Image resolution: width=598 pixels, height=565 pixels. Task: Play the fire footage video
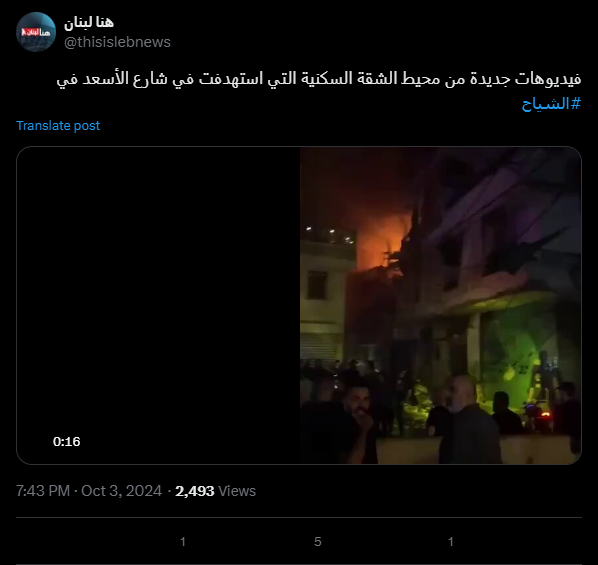coord(299,305)
